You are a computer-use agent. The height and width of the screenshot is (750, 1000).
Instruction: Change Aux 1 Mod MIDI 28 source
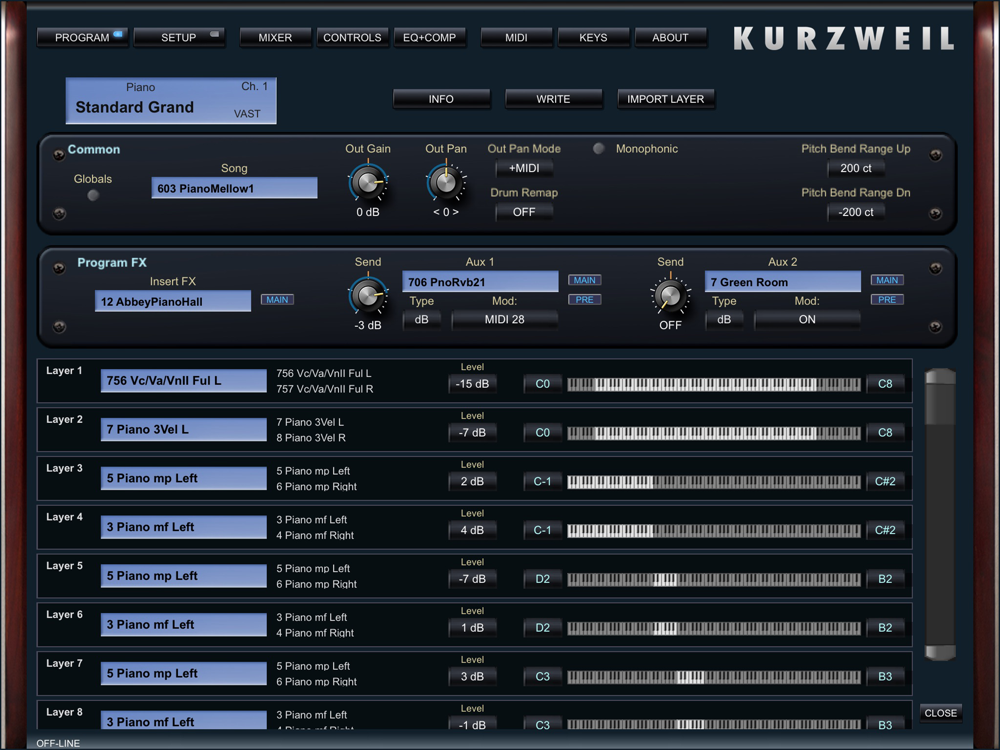(504, 320)
